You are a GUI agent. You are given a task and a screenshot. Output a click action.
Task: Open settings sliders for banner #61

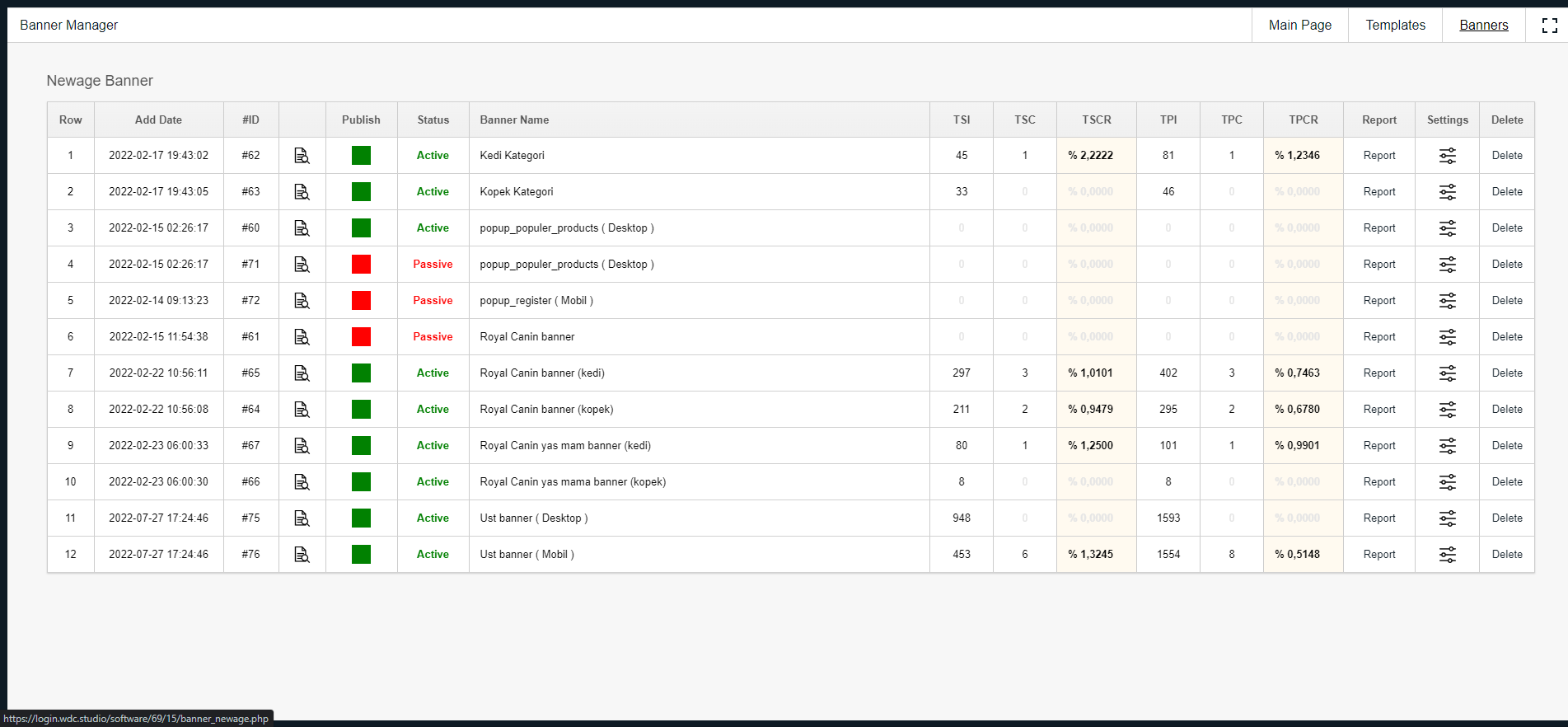(x=1448, y=337)
